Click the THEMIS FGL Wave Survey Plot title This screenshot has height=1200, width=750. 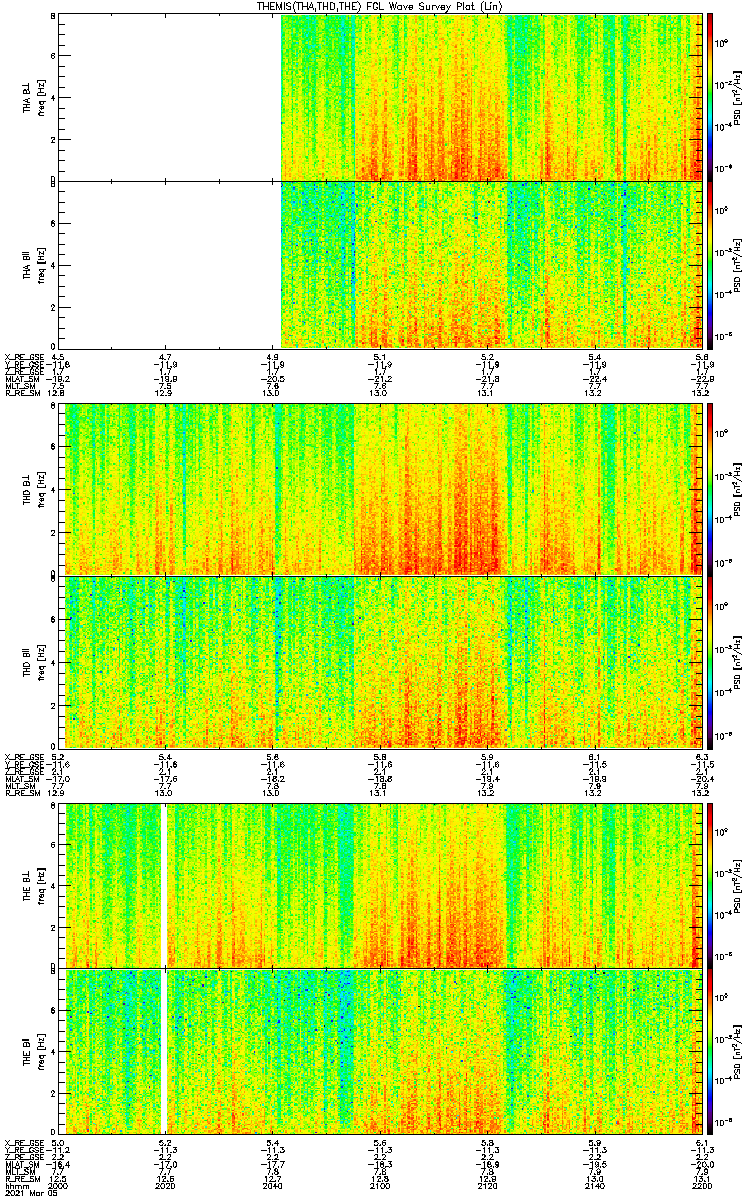(x=381, y=6)
